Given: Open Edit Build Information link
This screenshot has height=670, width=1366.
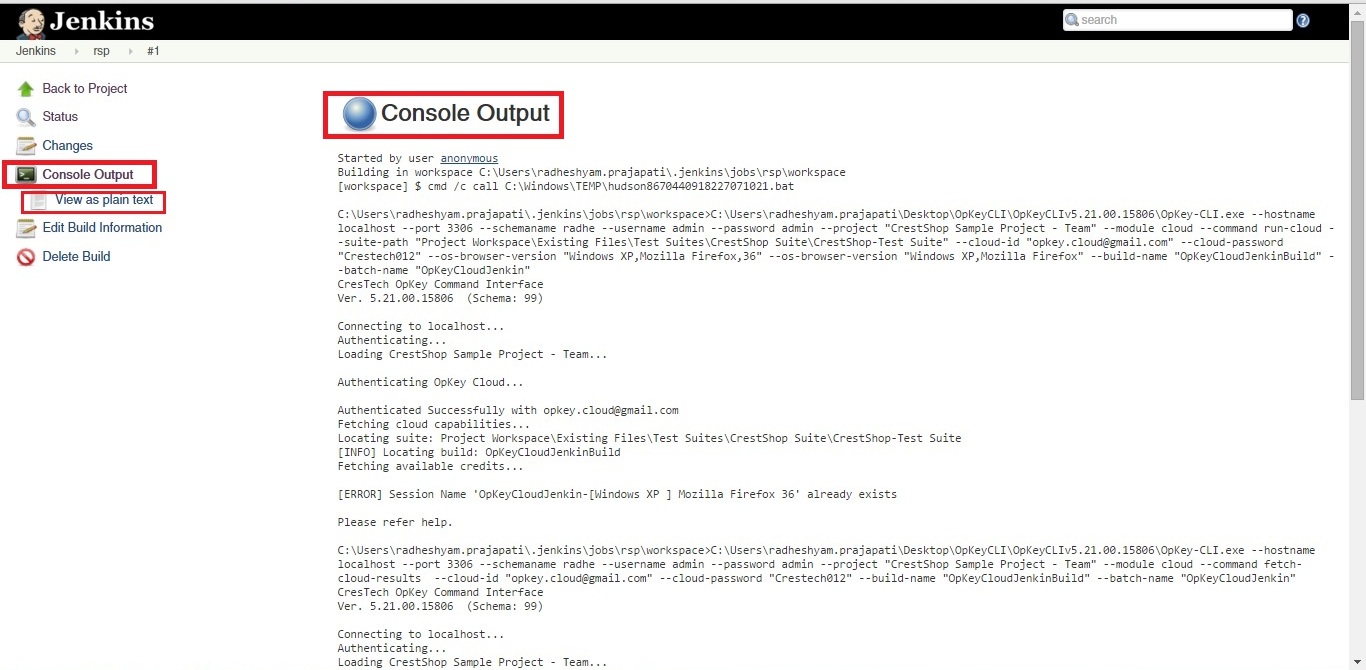Looking at the screenshot, I should tap(102, 228).
